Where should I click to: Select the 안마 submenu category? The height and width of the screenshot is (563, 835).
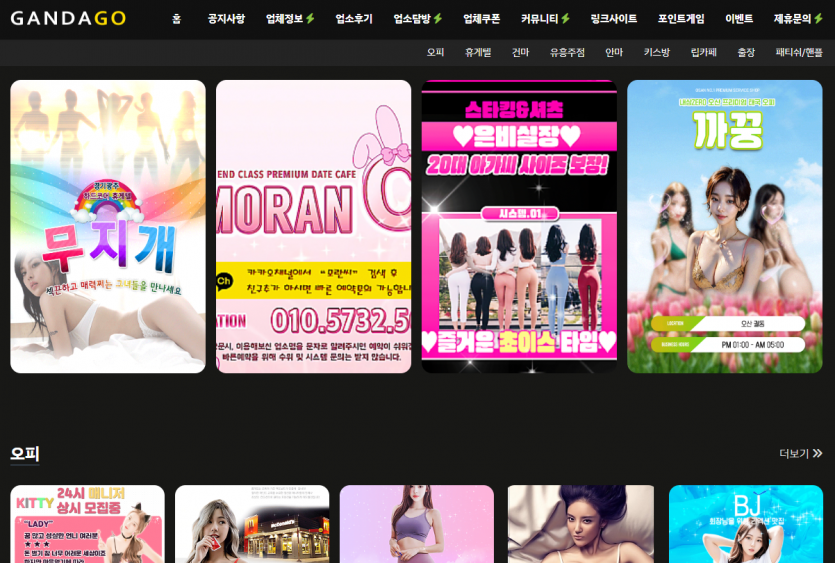tap(614, 52)
